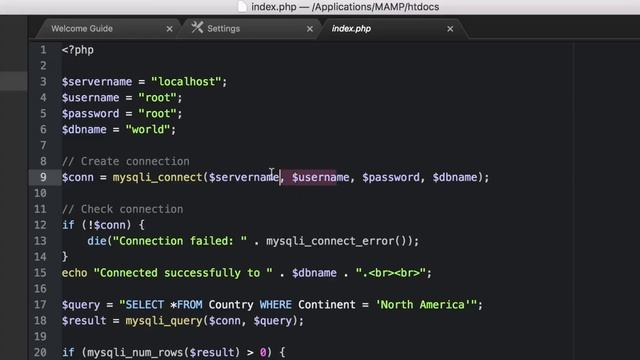
Task: Click $password argument on line 9
Action: (x=391, y=178)
